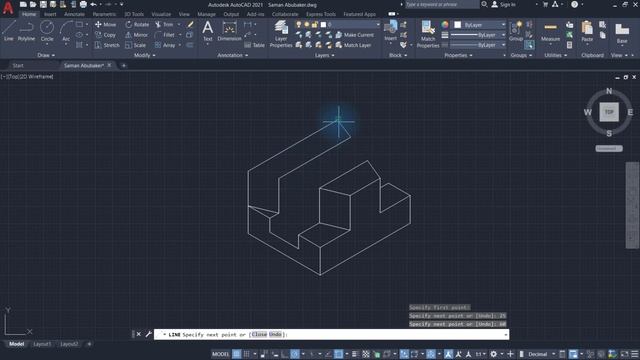Toggle snap mode in status bar
Screen dimensions: 640x360
[247, 354]
